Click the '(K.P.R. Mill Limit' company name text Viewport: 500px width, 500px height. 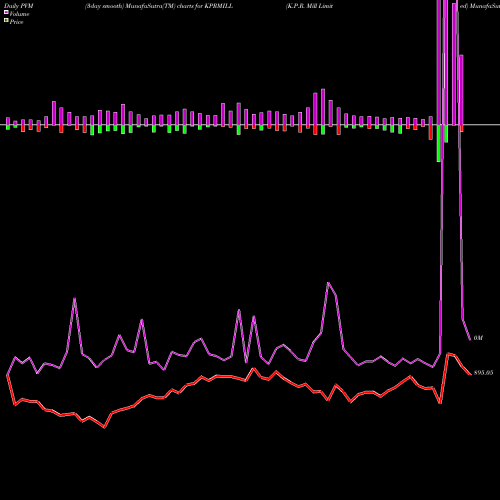[x=309, y=6]
